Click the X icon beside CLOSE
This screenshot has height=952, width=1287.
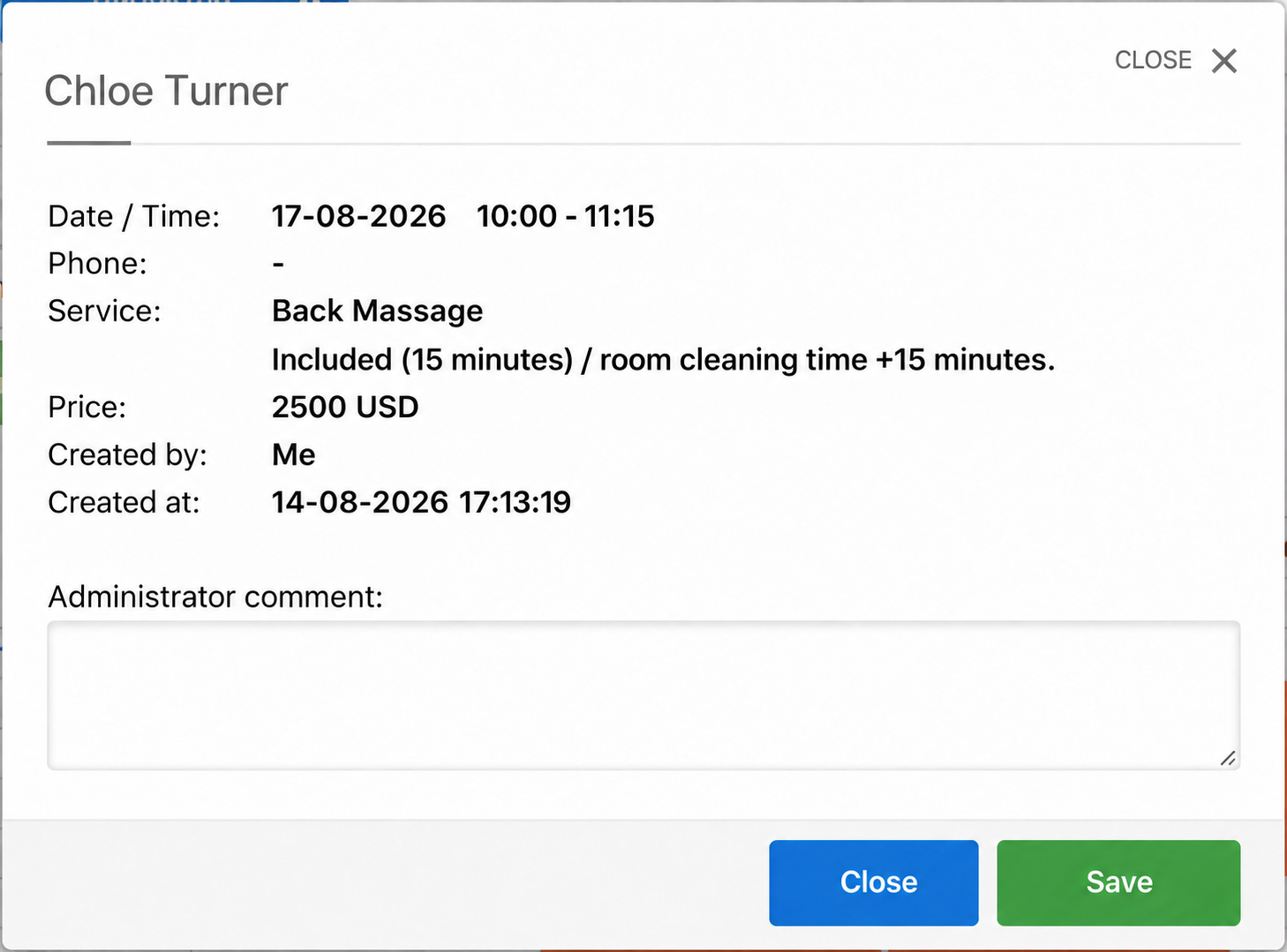pyautogui.click(x=1224, y=61)
